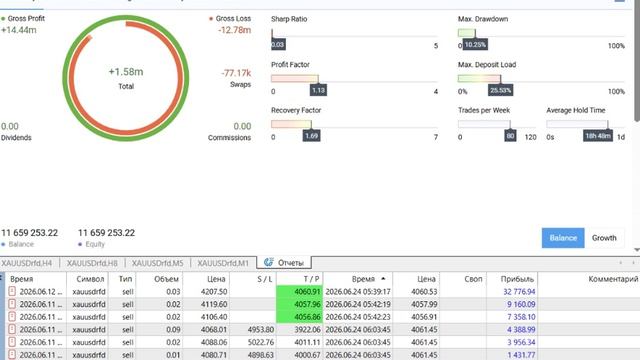This screenshot has width=640, height=360.
Task: Click the Gross Loss legend label
Action: pos(233,18)
